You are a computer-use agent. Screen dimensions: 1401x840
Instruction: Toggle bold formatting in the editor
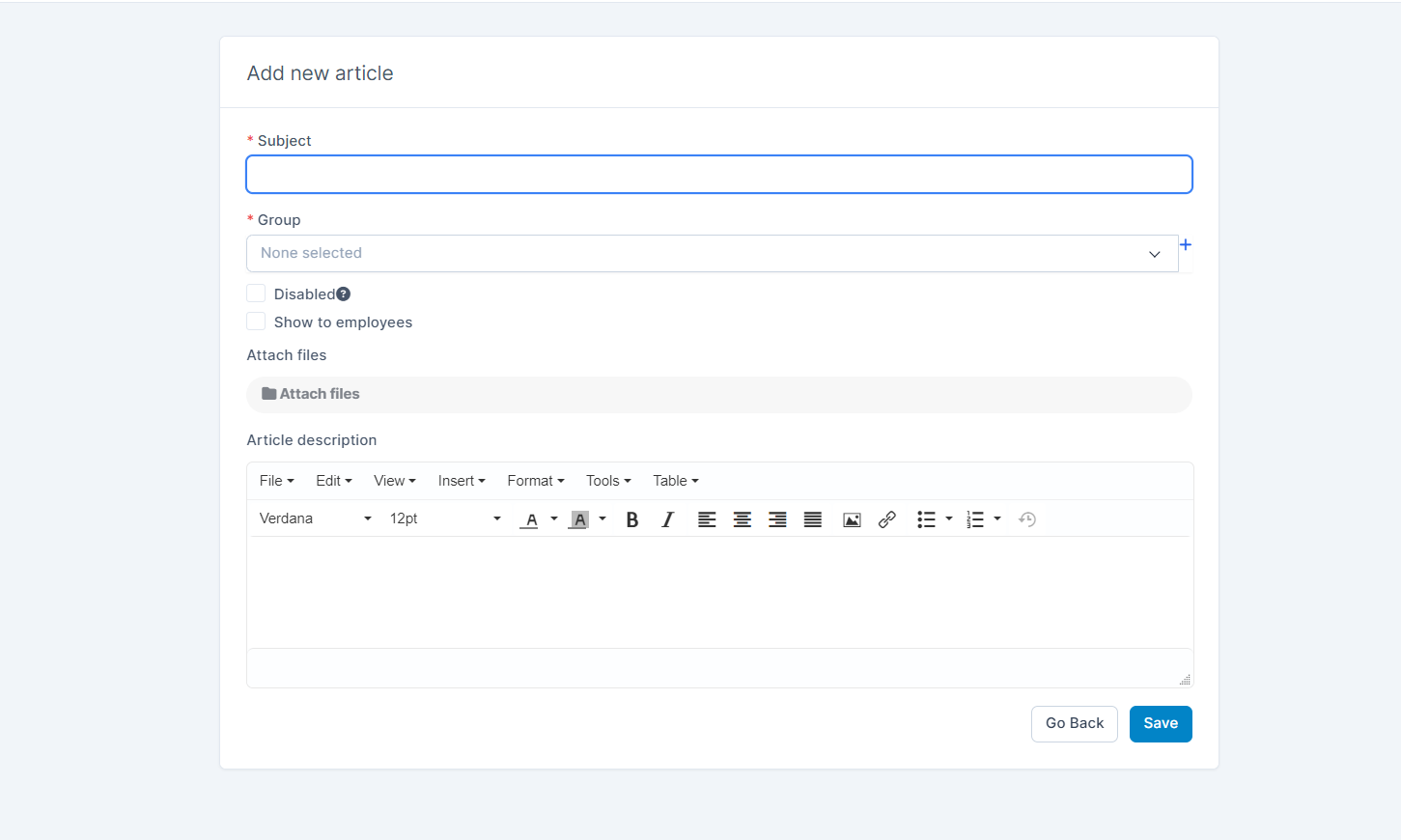pyautogui.click(x=632, y=519)
